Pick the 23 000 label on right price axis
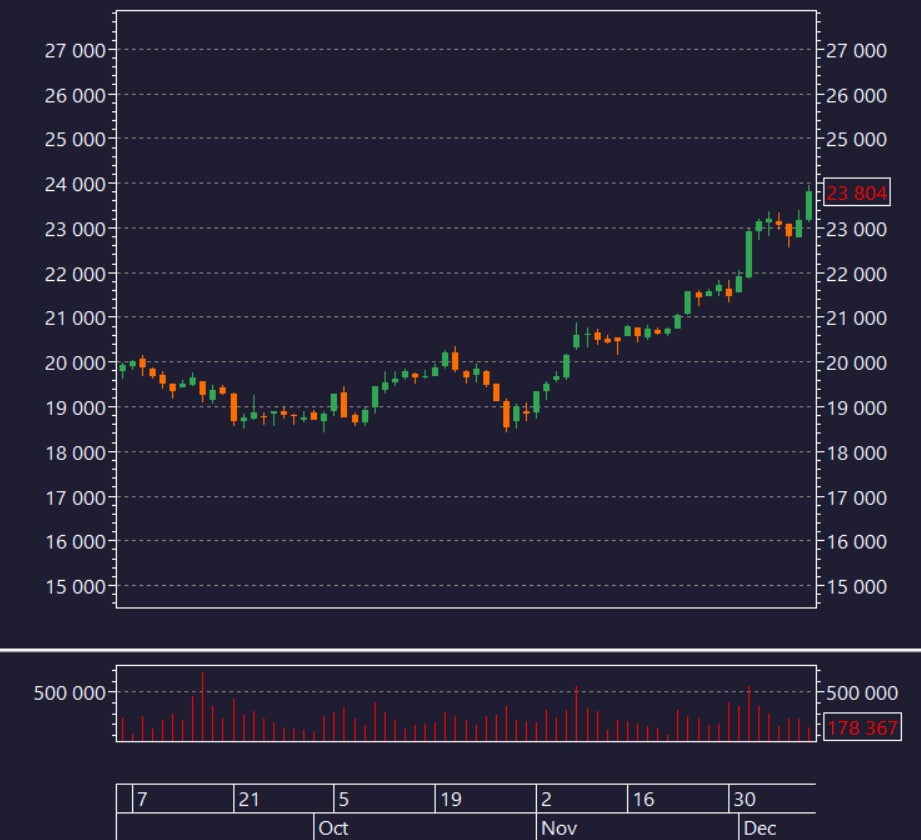921x840 pixels. click(856, 229)
